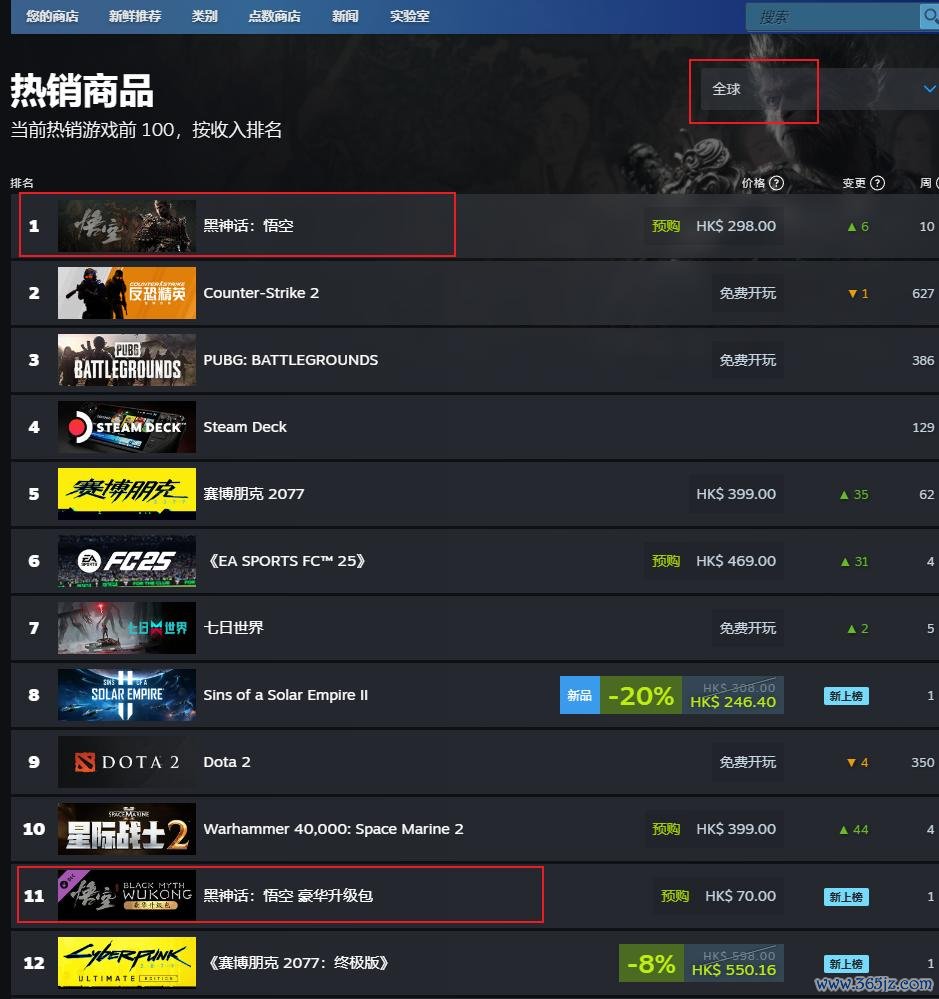Open the 黑神话：悟空 game listing
The width and height of the screenshot is (939, 999).
[x=248, y=226]
